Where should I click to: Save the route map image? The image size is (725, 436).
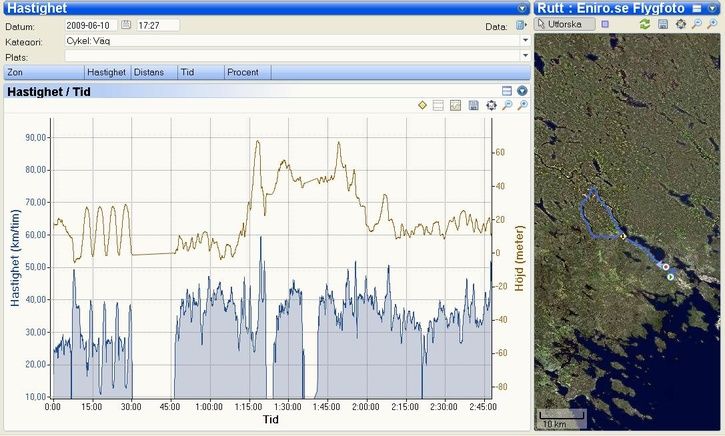pos(663,23)
